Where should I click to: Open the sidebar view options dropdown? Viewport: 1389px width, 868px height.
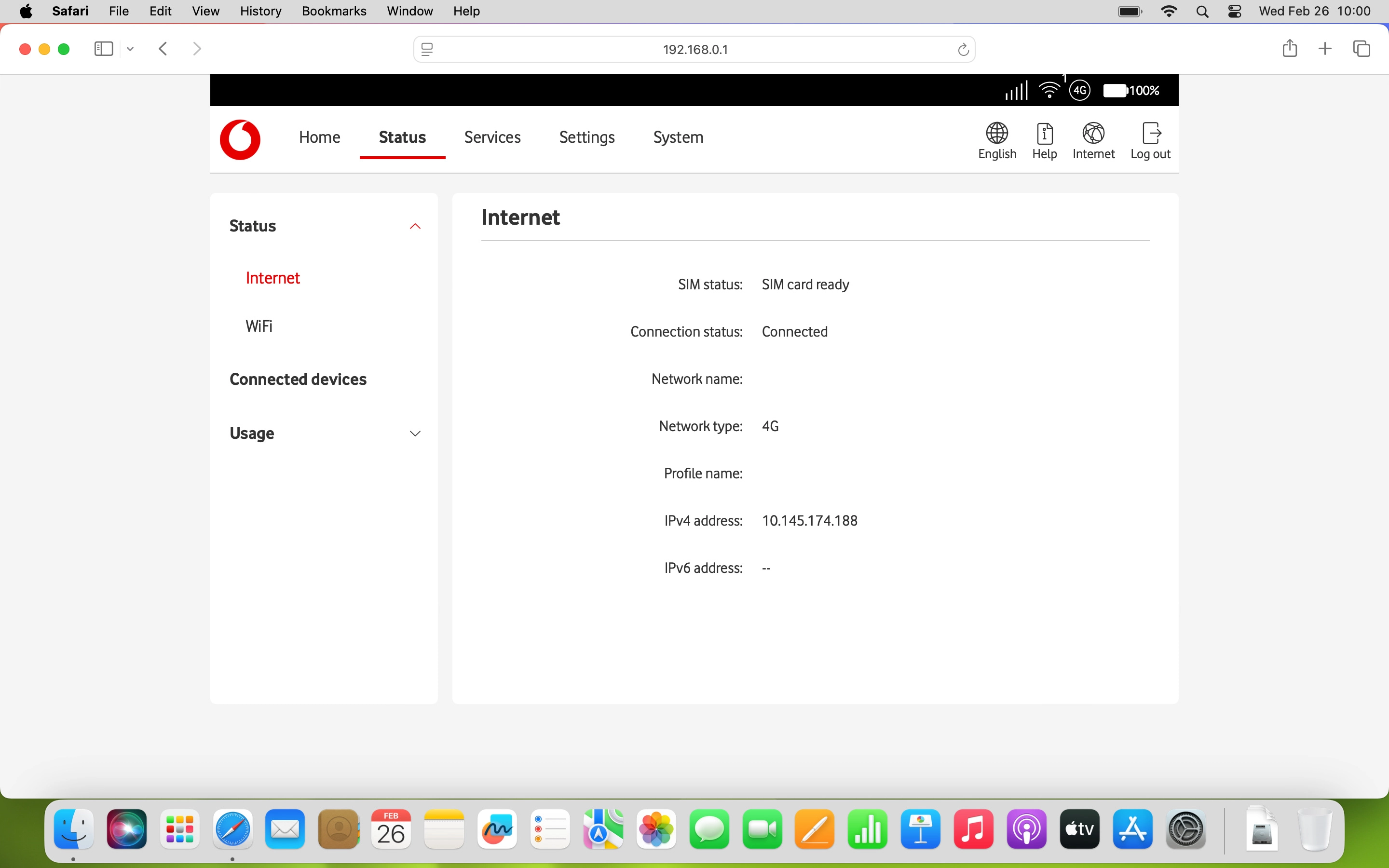tap(130, 49)
